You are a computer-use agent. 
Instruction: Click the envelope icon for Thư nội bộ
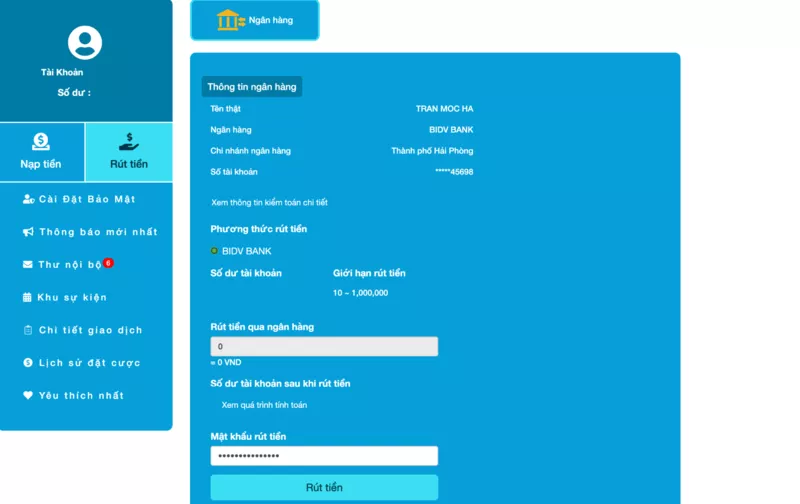point(28,265)
